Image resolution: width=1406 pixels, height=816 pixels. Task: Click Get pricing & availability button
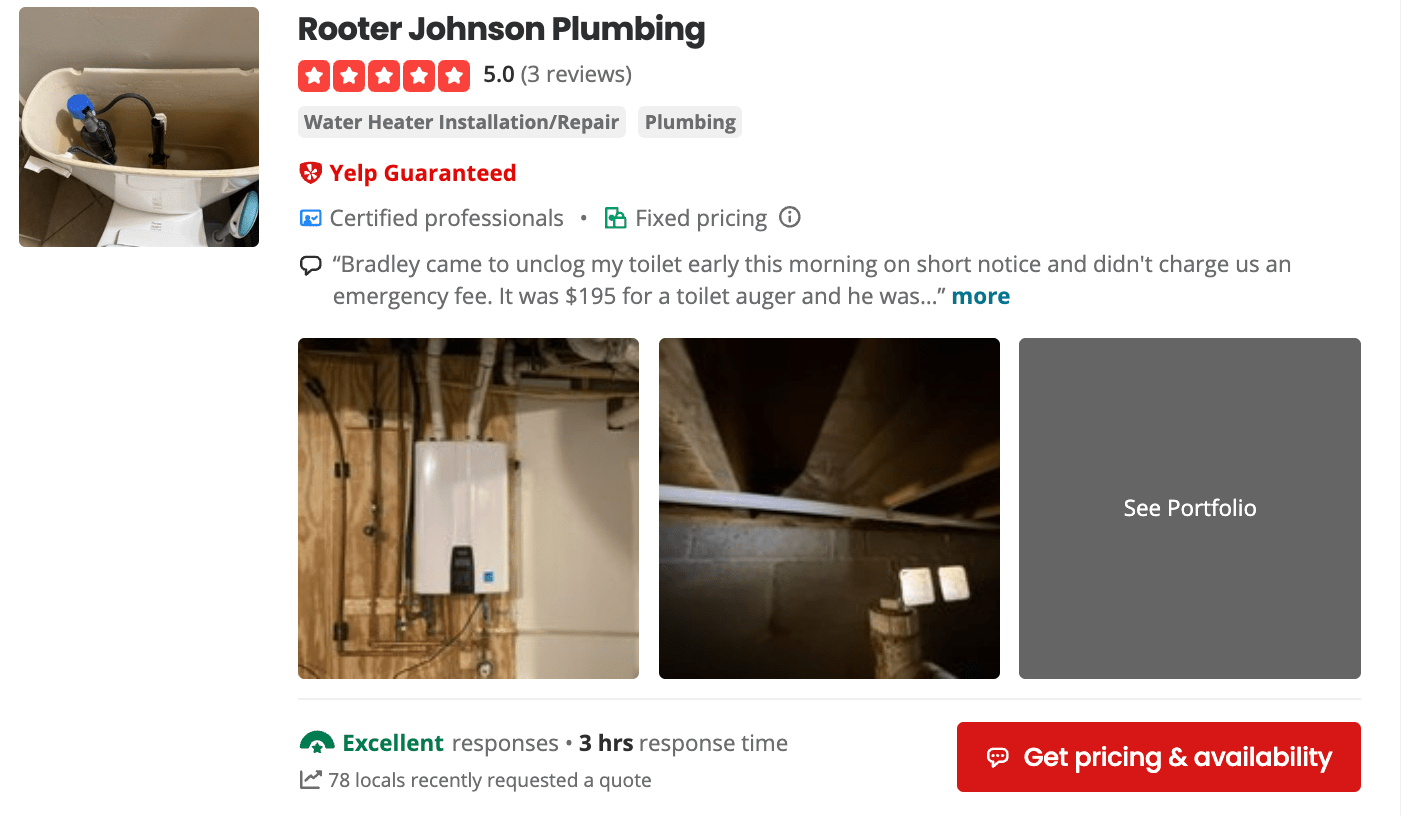1159,757
